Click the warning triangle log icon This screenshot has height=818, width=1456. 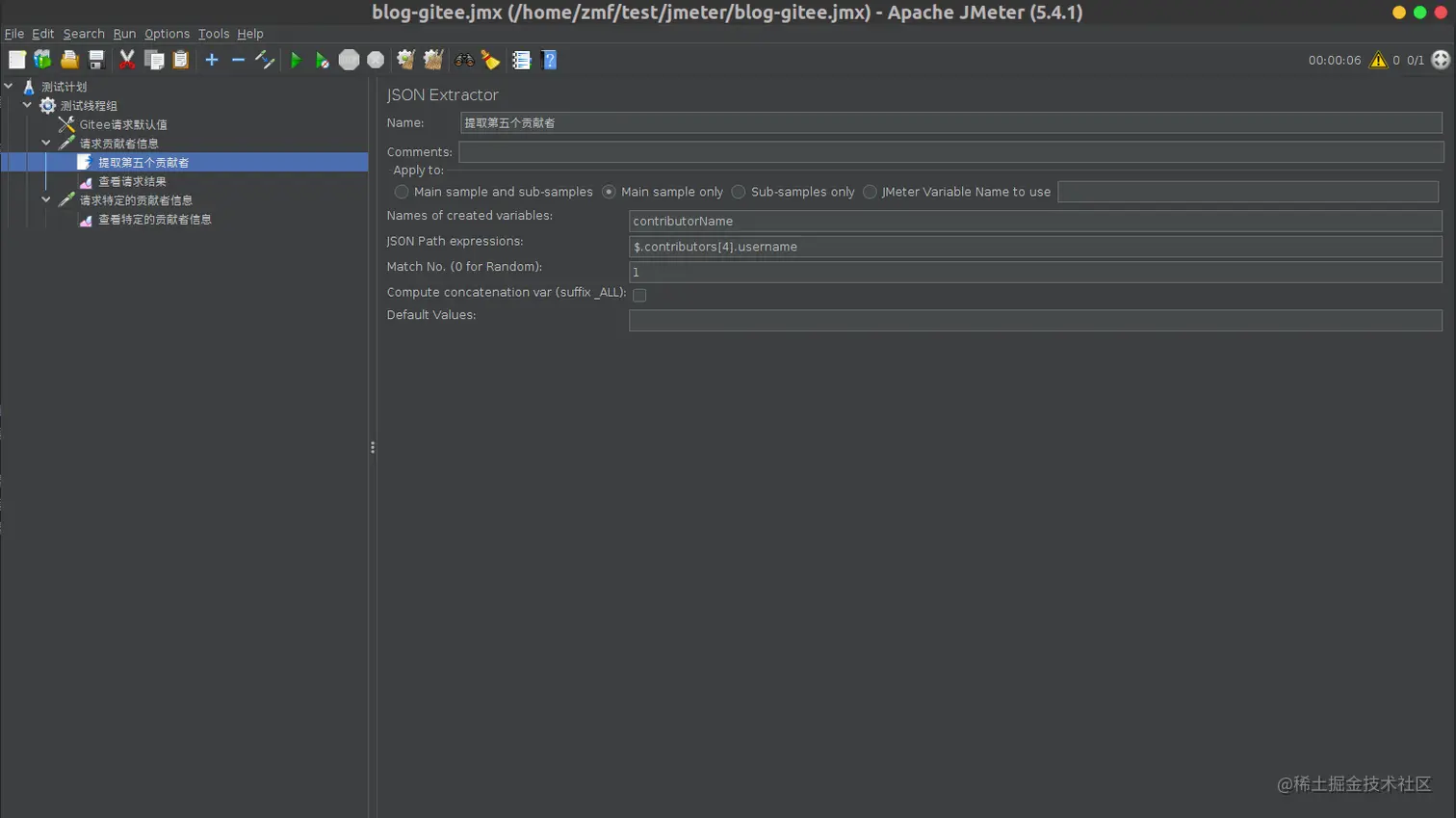pyautogui.click(x=1378, y=60)
